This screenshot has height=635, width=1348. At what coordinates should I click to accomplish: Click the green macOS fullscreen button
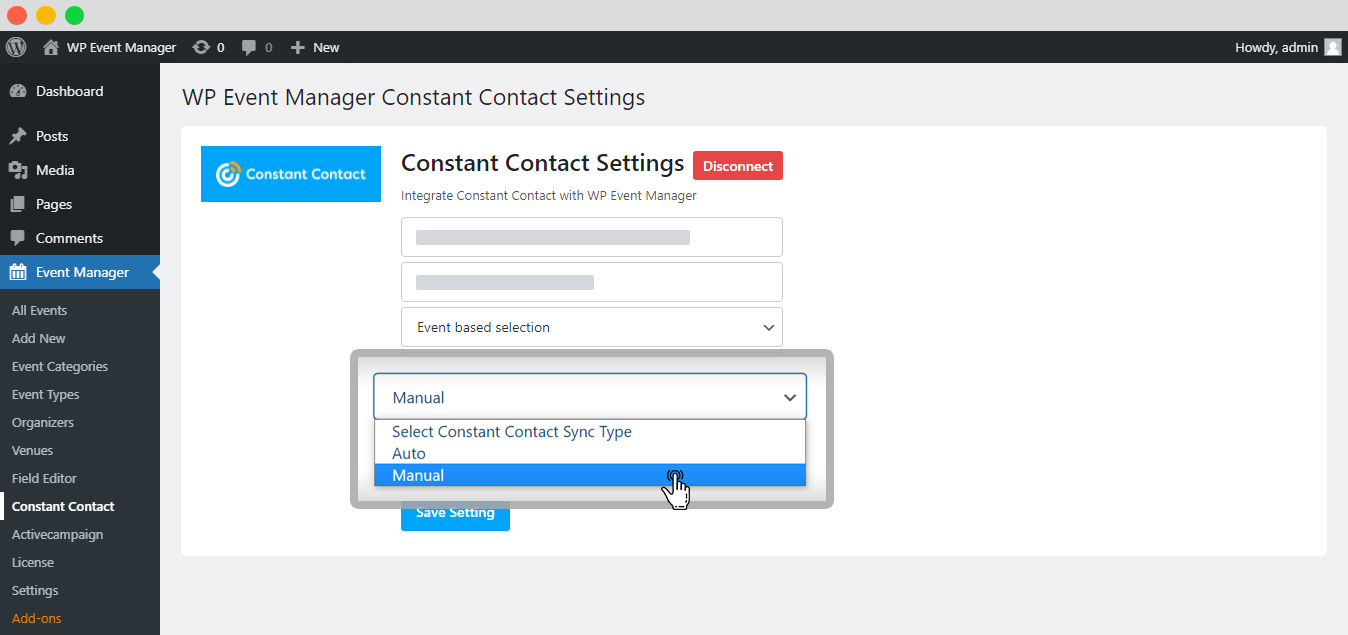(75, 15)
